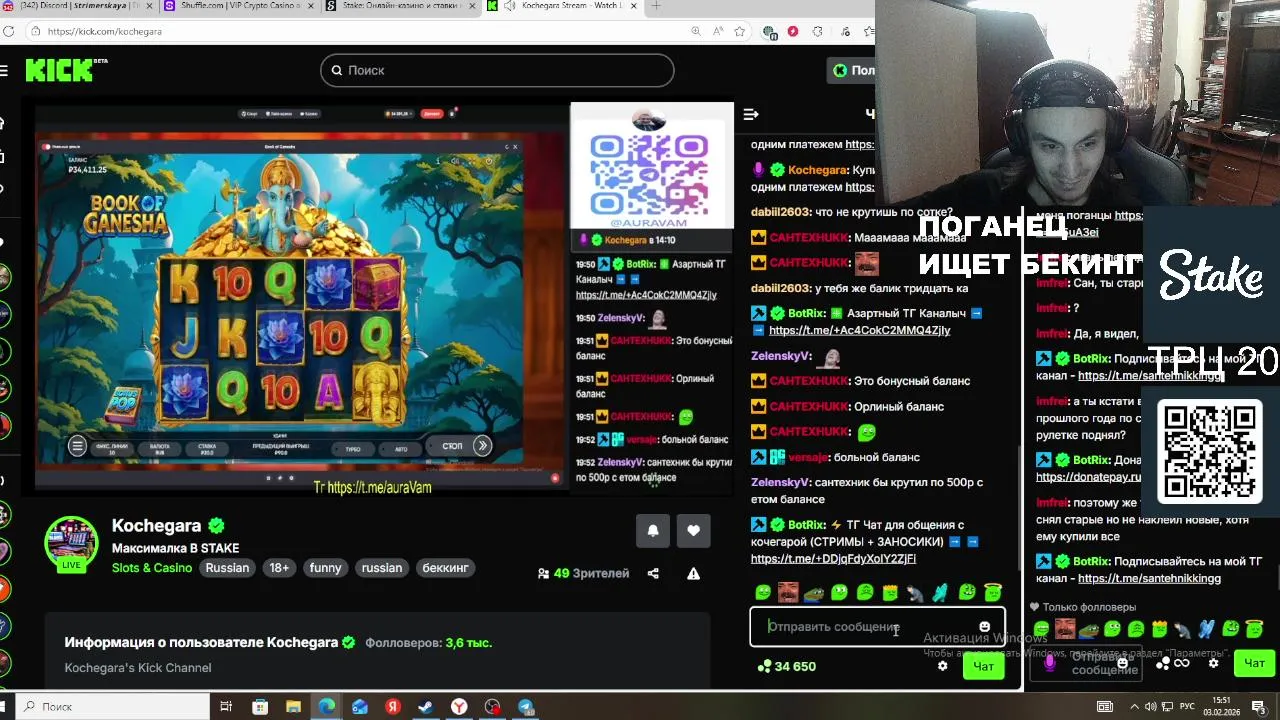Screen dimensions: 1280x720
Task: Open chat settings gear in main chat
Action: 942,666
